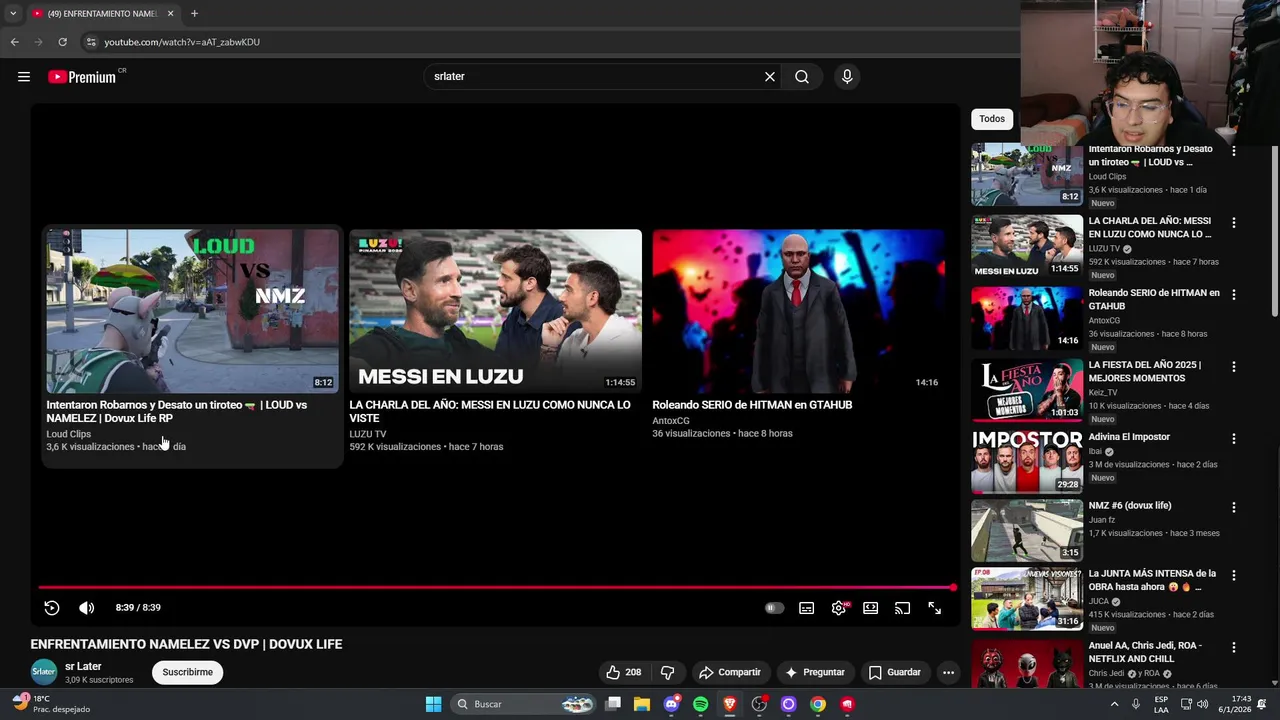Open options for sidebar 'LA JUNTA MÁS INTENSA'
Viewport: 1280px width, 720px height.
point(1233,576)
